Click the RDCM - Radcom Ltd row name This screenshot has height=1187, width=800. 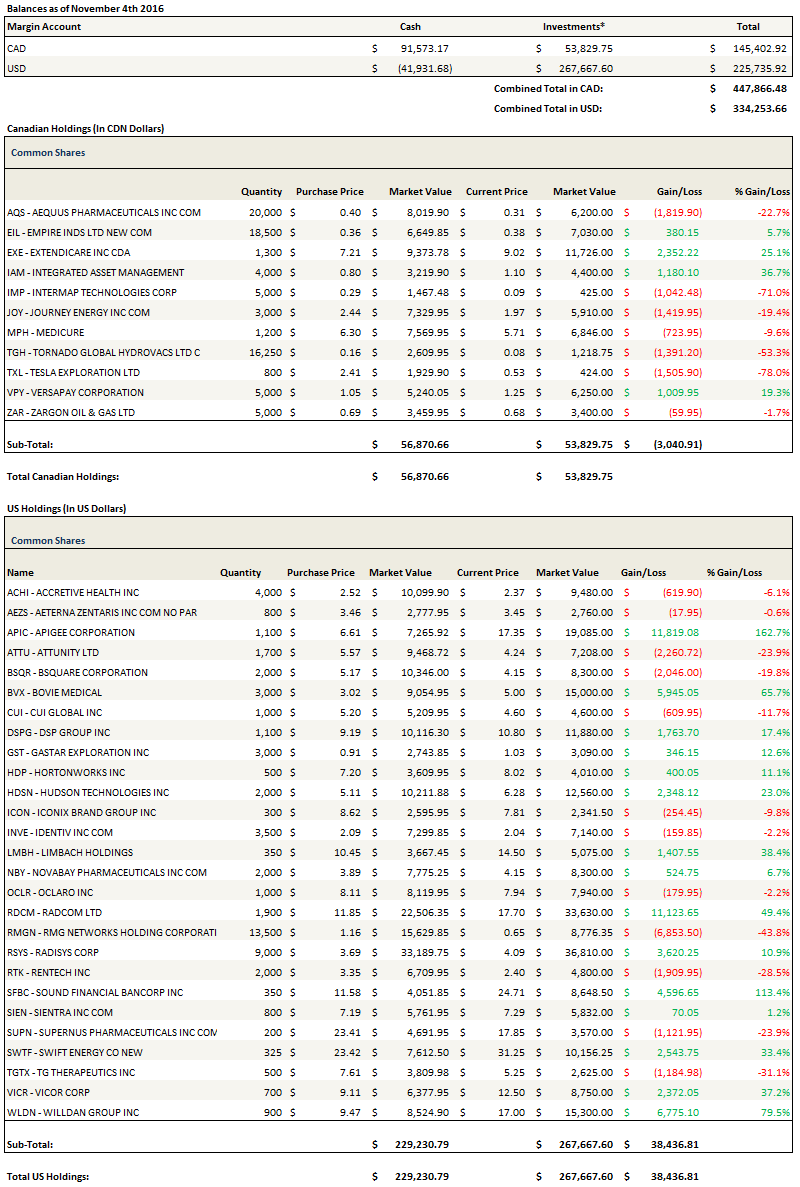(57, 912)
